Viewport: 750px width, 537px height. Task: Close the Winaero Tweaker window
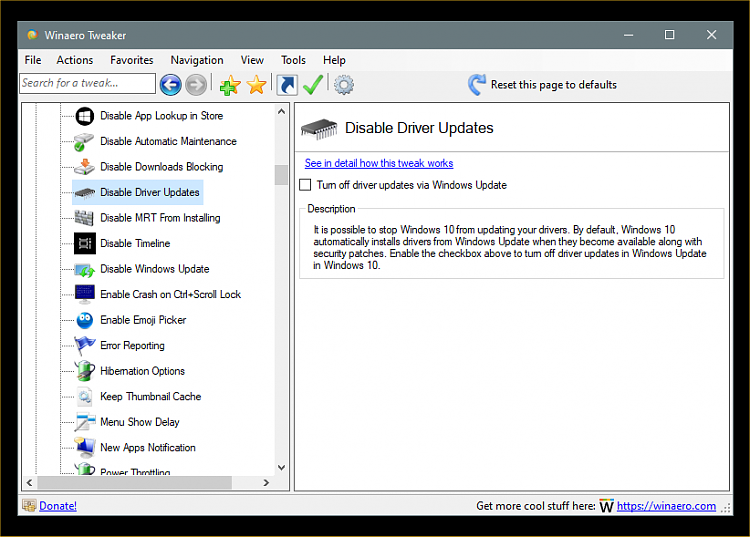711,35
